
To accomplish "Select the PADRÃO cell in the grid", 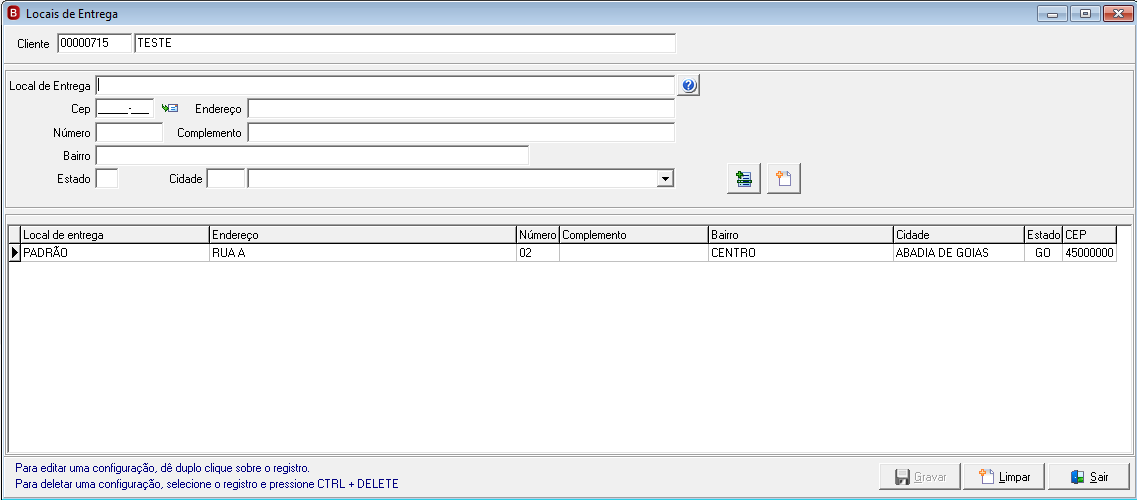I will 115,253.
